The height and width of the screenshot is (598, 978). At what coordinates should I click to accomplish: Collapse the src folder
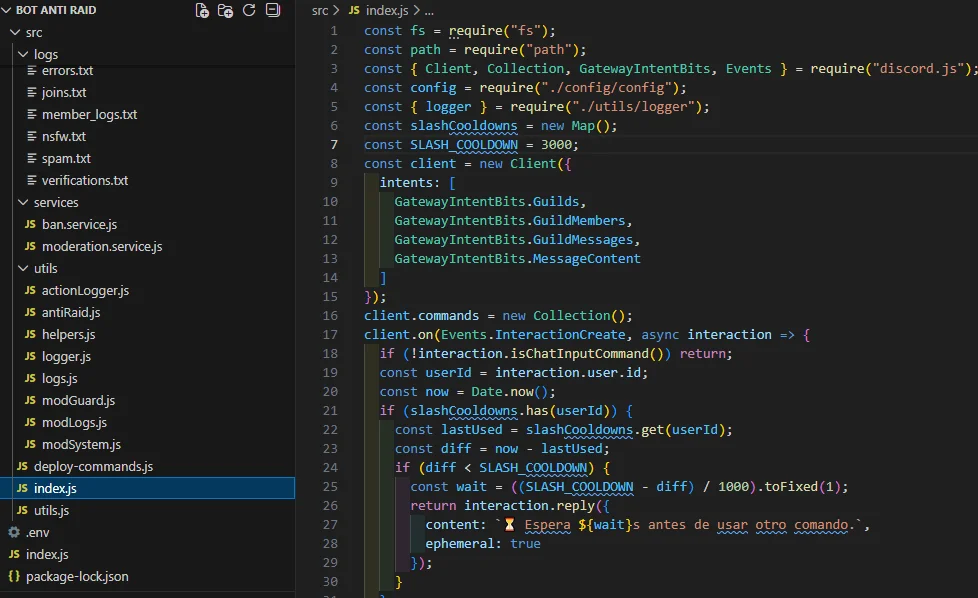15,32
